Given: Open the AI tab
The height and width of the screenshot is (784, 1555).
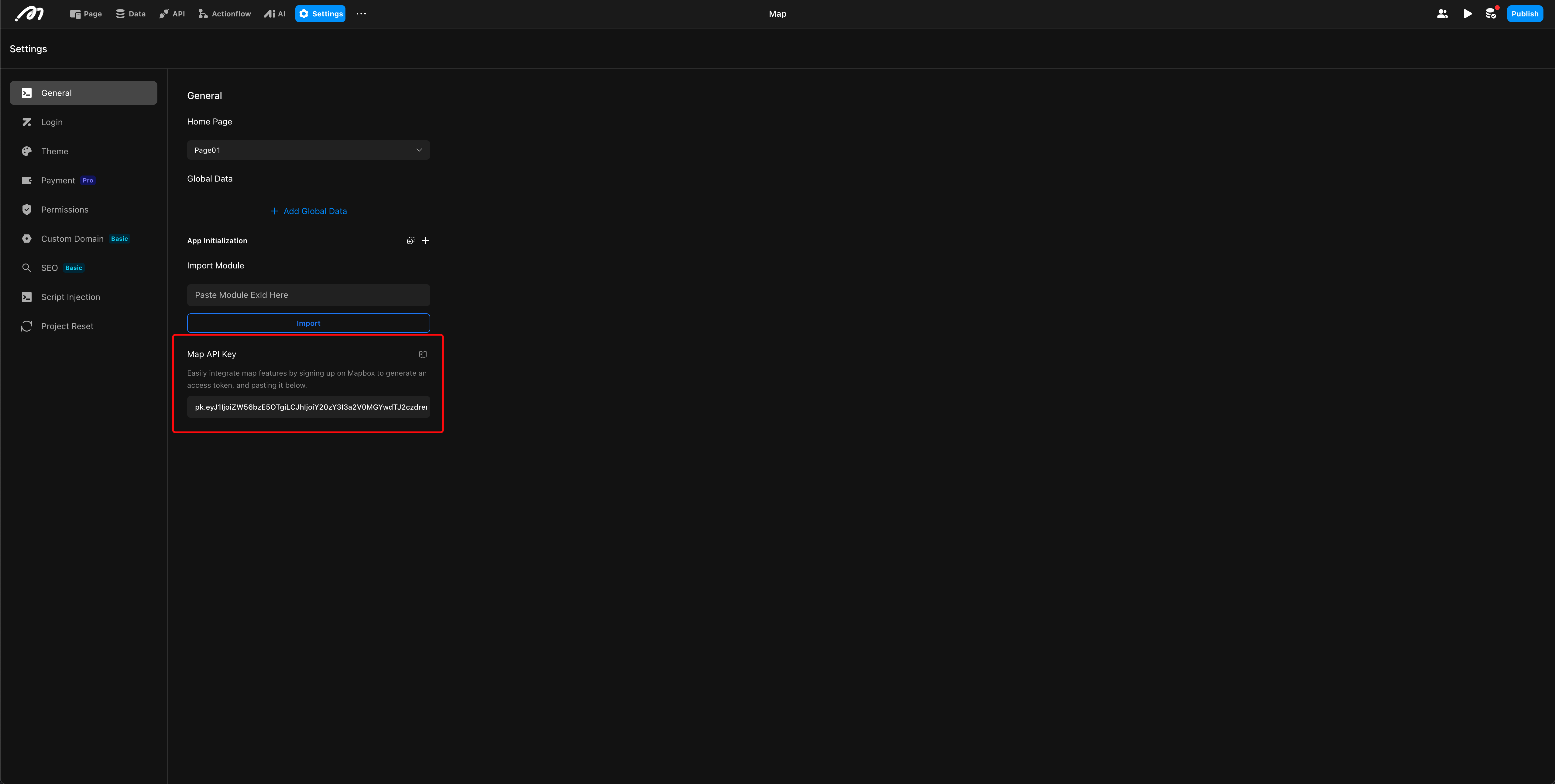Looking at the screenshot, I should pyautogui.click(x=275, y=14).
